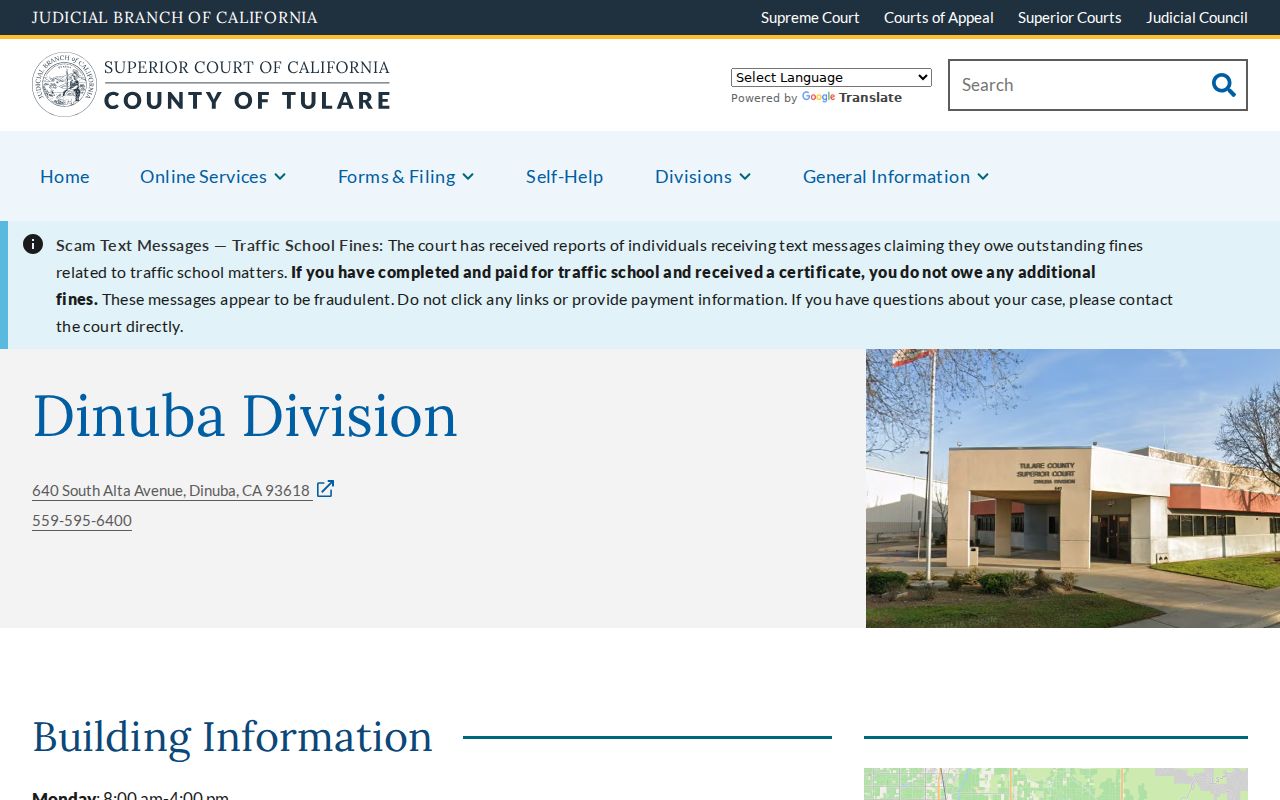The height and width of the screenshot is (800, 1280).
Task: Expand the Divisions menu
Action: click(703, 176)
